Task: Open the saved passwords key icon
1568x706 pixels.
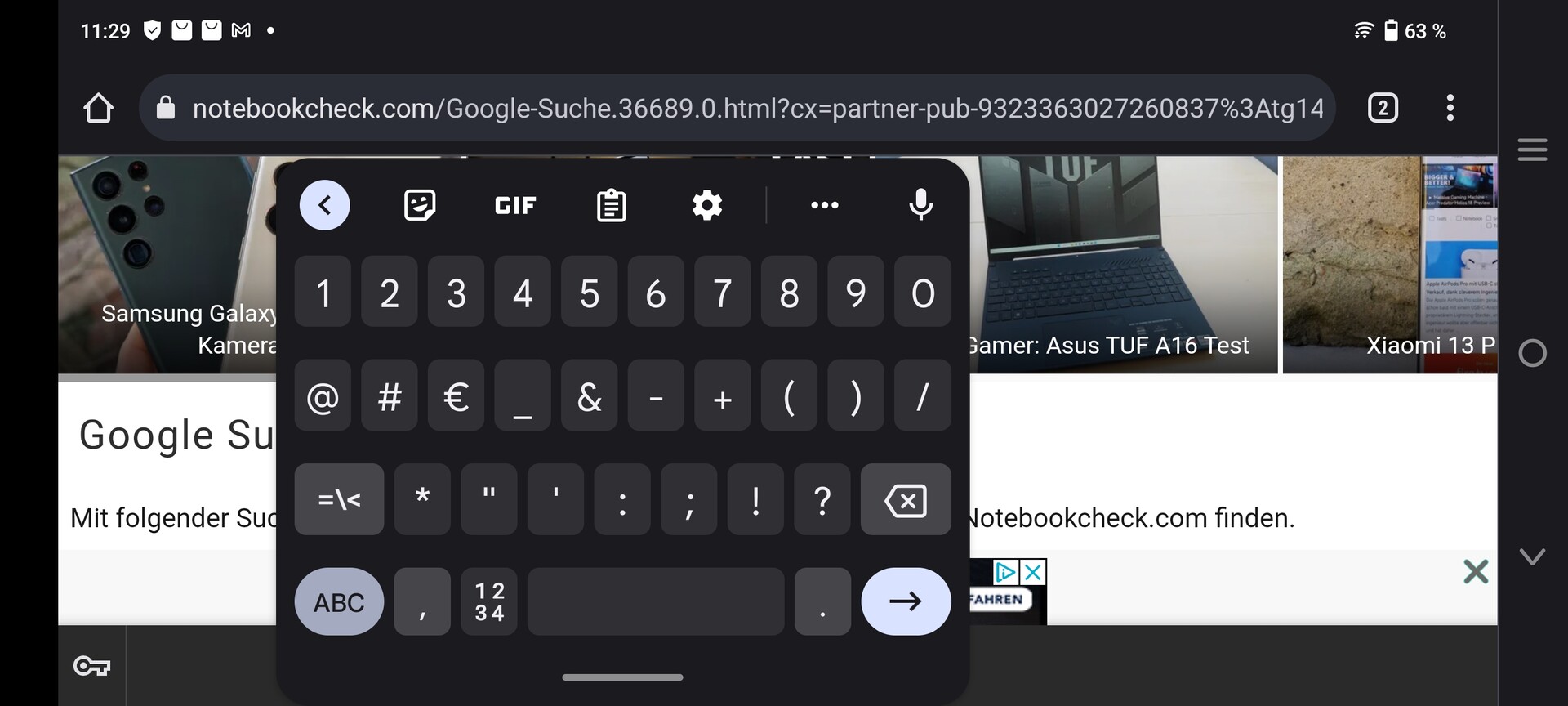Action: [91, 666]
